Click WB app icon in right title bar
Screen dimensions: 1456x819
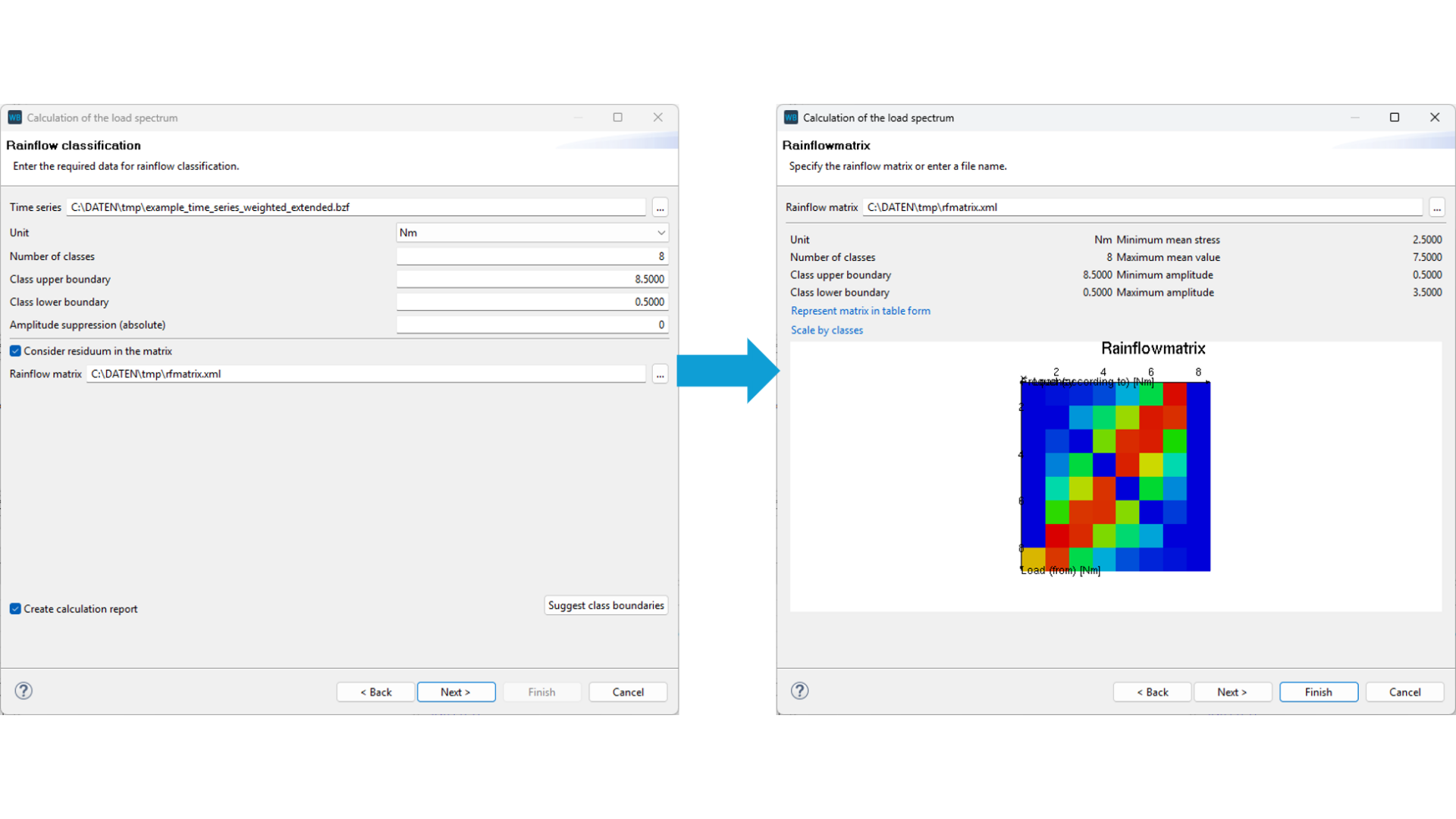[x=791, y=118]
